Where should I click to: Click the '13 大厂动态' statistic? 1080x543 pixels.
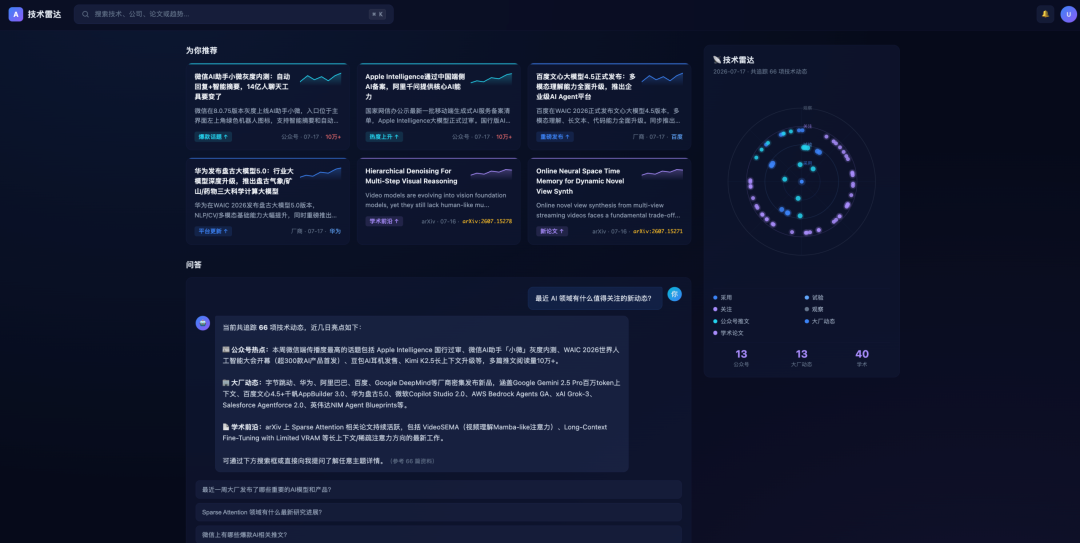click(x=801, y=358)
